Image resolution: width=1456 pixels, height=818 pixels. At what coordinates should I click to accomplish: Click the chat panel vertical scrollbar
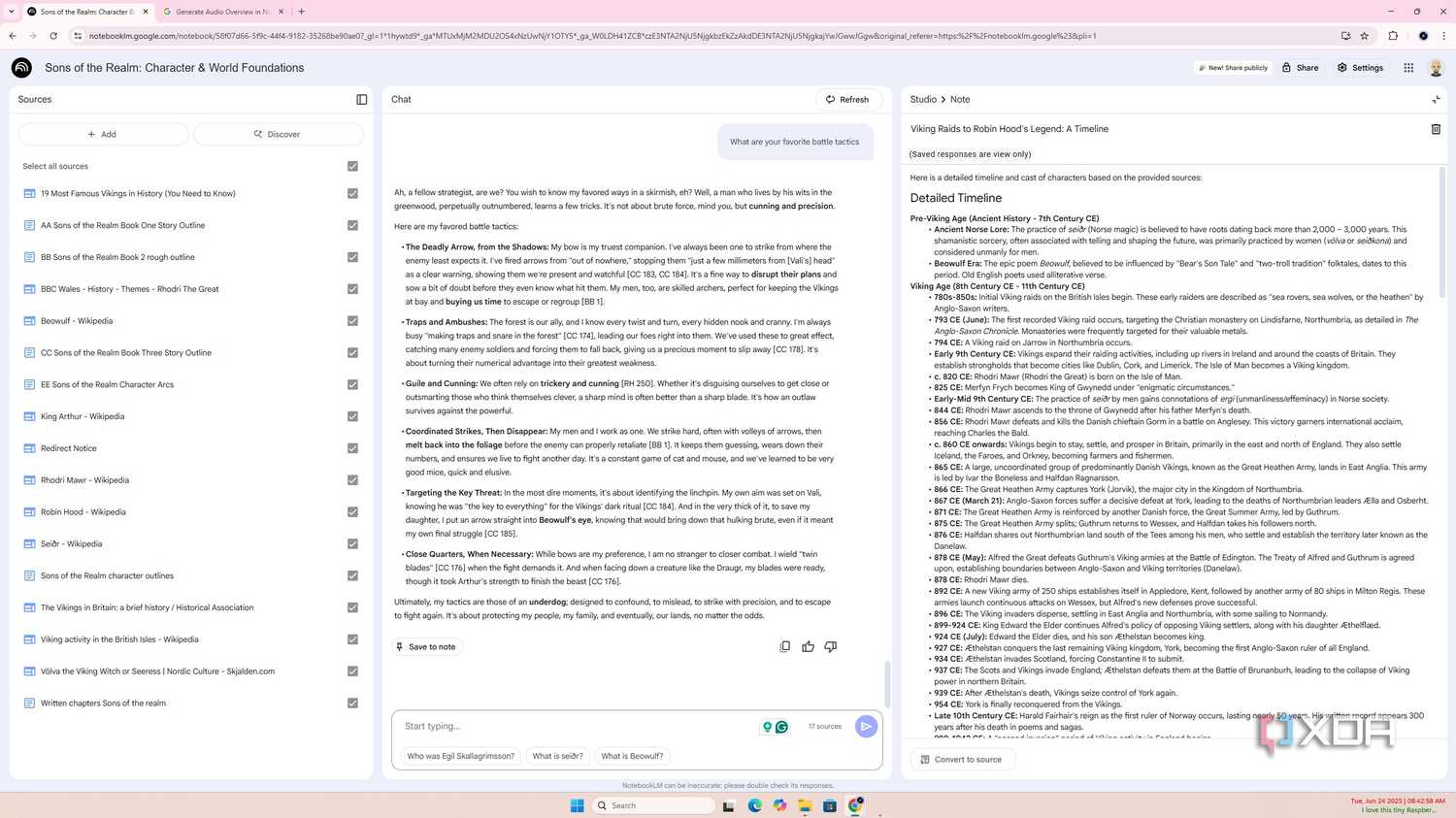coord(886,684)
